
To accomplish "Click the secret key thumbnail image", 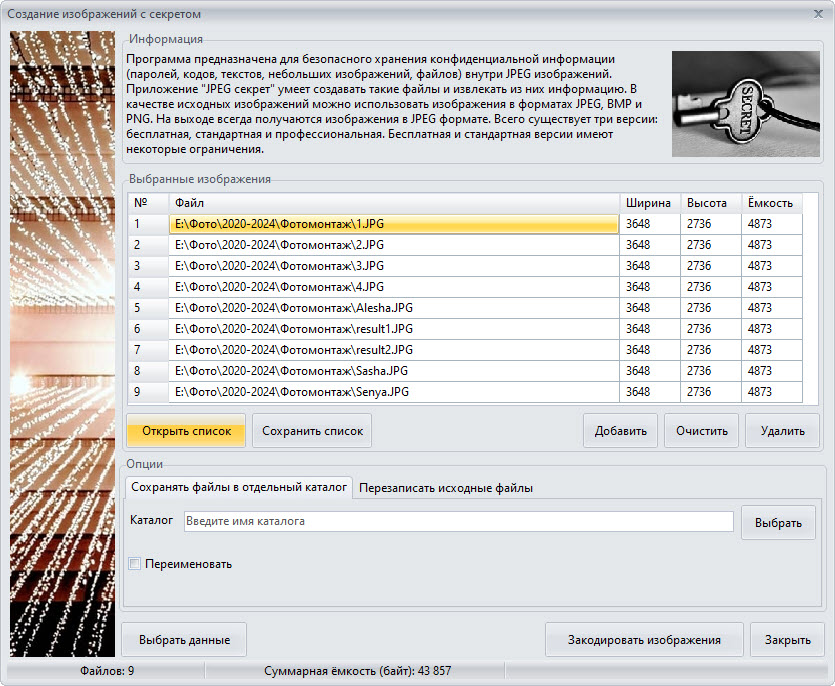I will (x=746, y=104).
